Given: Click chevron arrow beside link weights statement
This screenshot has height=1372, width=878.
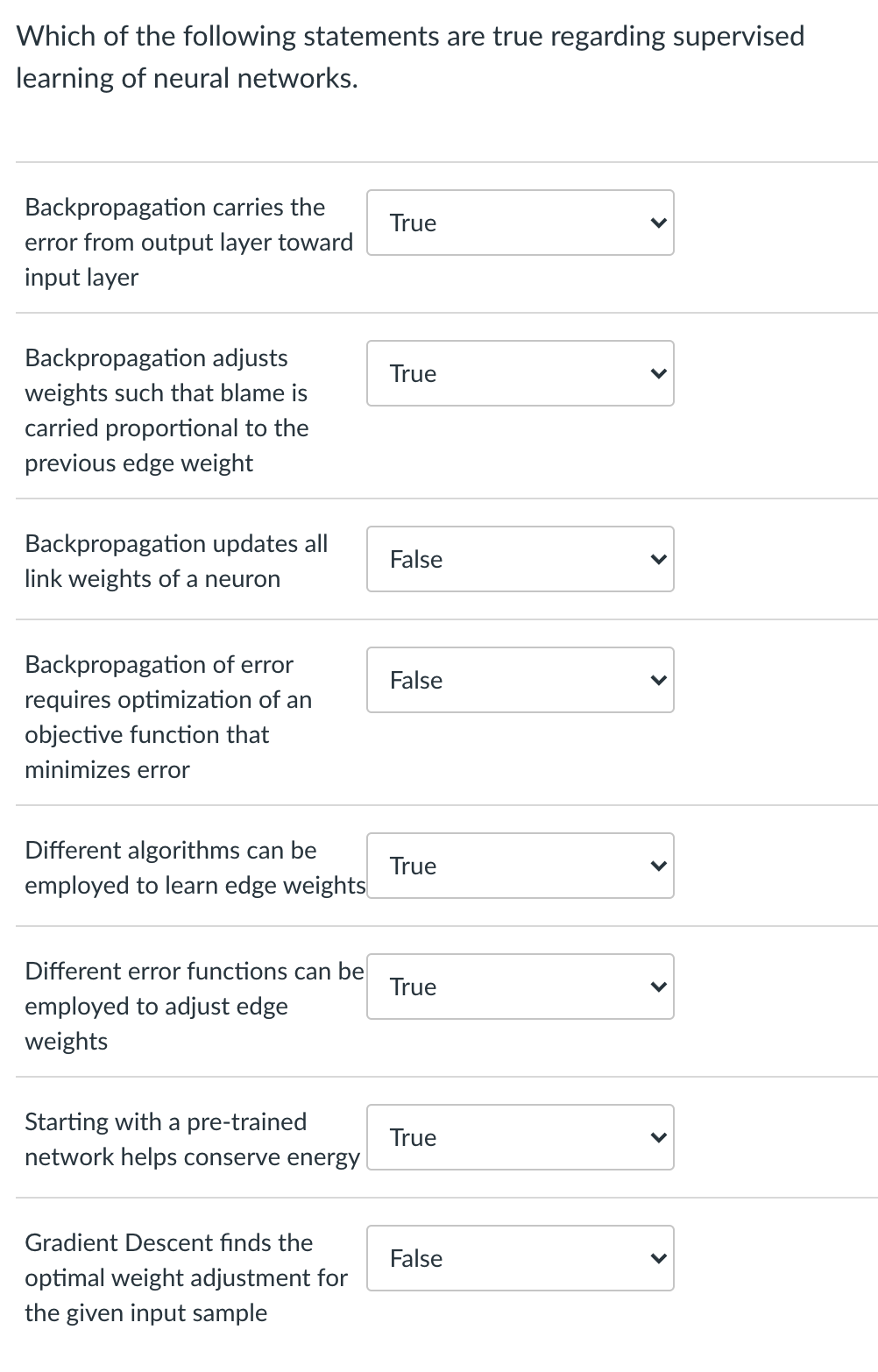Looking at the screenshot, I should [659, 559].
